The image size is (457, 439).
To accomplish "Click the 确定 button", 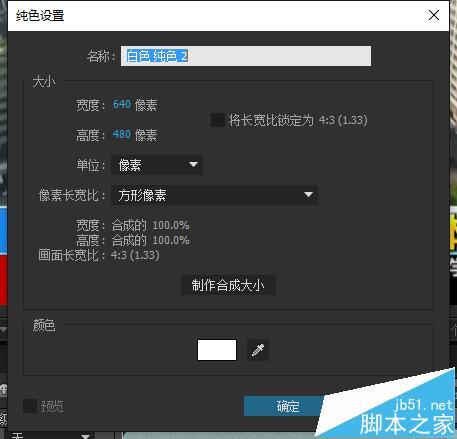I will pos(285,406).
